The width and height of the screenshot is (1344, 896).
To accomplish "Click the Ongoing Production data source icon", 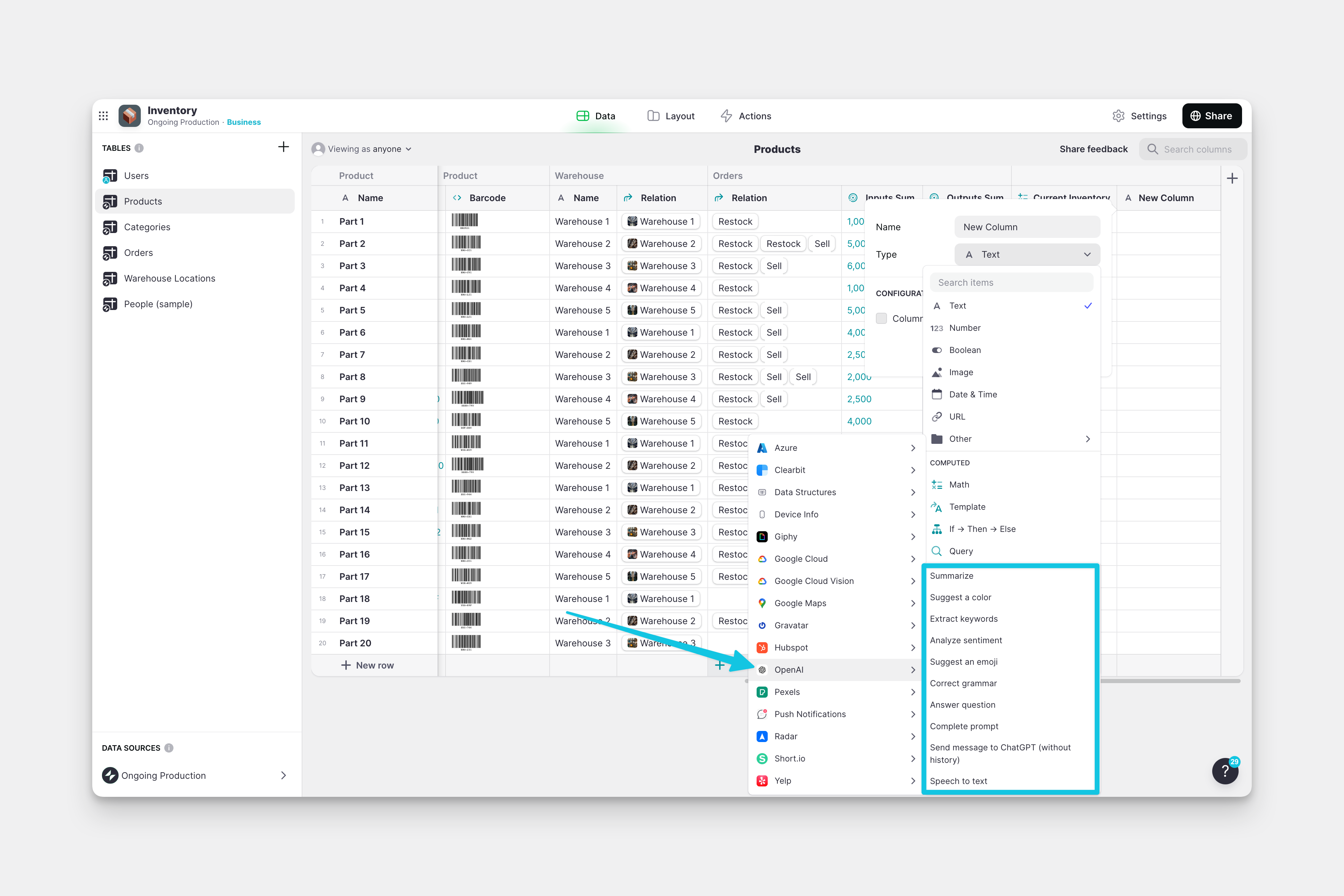I will coord(110,775).
